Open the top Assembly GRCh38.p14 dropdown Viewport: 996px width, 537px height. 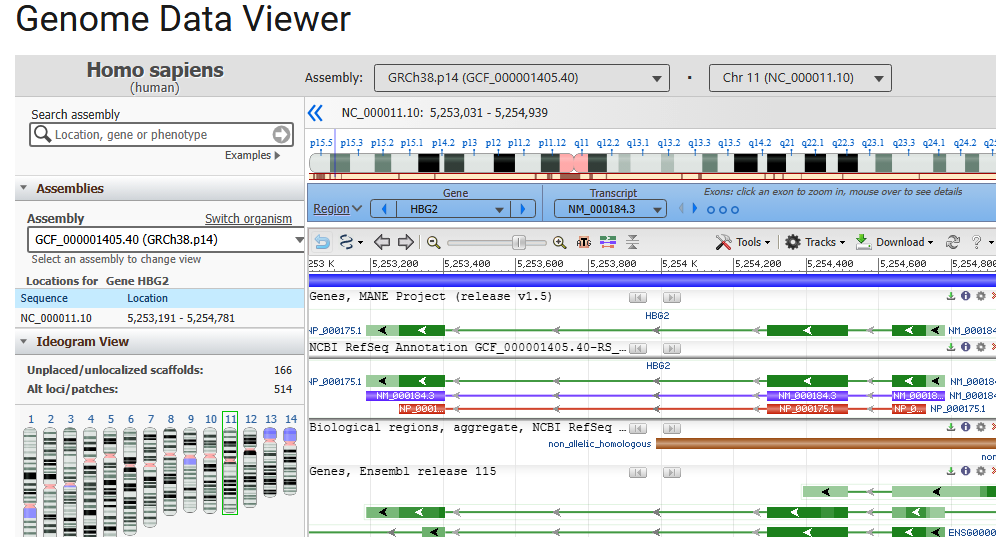522,78
